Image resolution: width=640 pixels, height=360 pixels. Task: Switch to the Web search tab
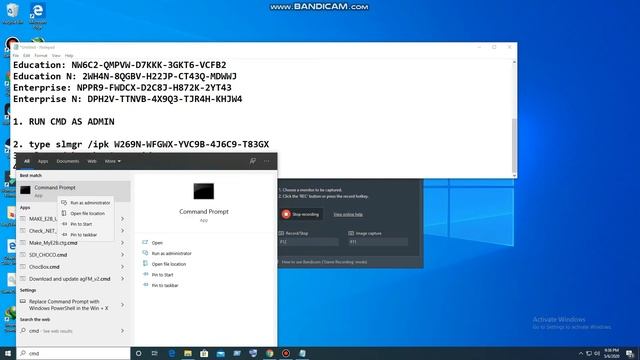coord(92,161)
